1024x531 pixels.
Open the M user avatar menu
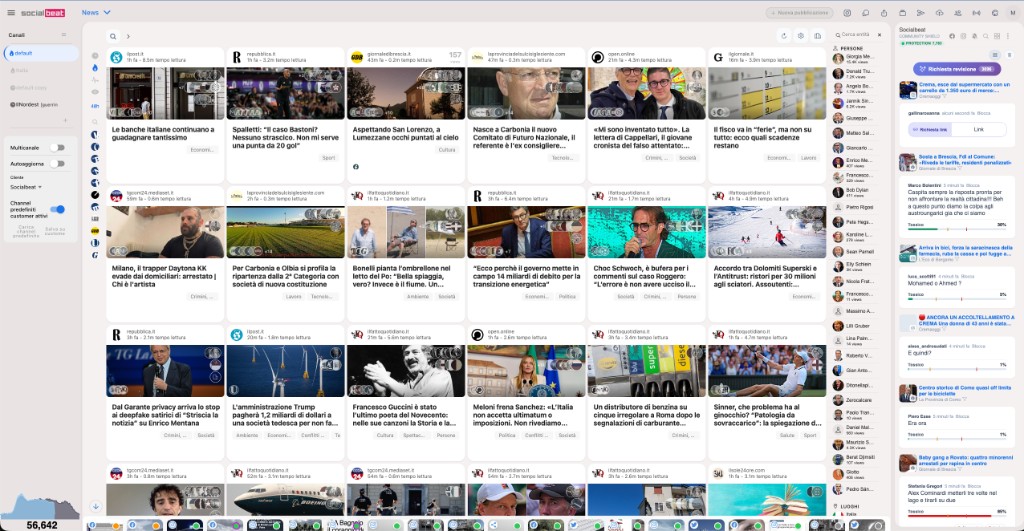pos(1013,12)
